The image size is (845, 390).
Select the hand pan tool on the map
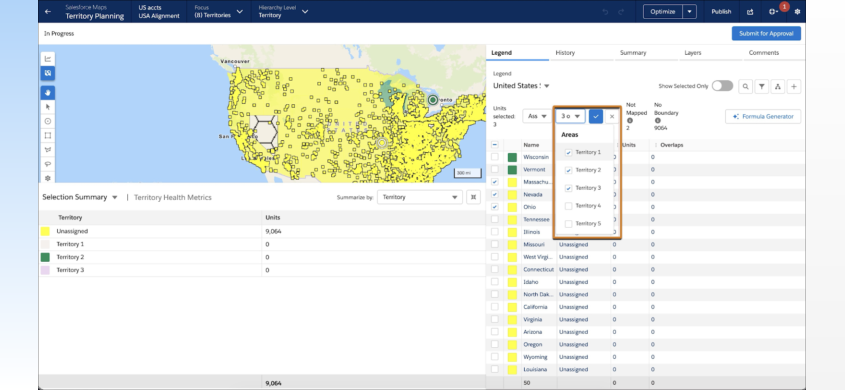click(x=48, y=93)
